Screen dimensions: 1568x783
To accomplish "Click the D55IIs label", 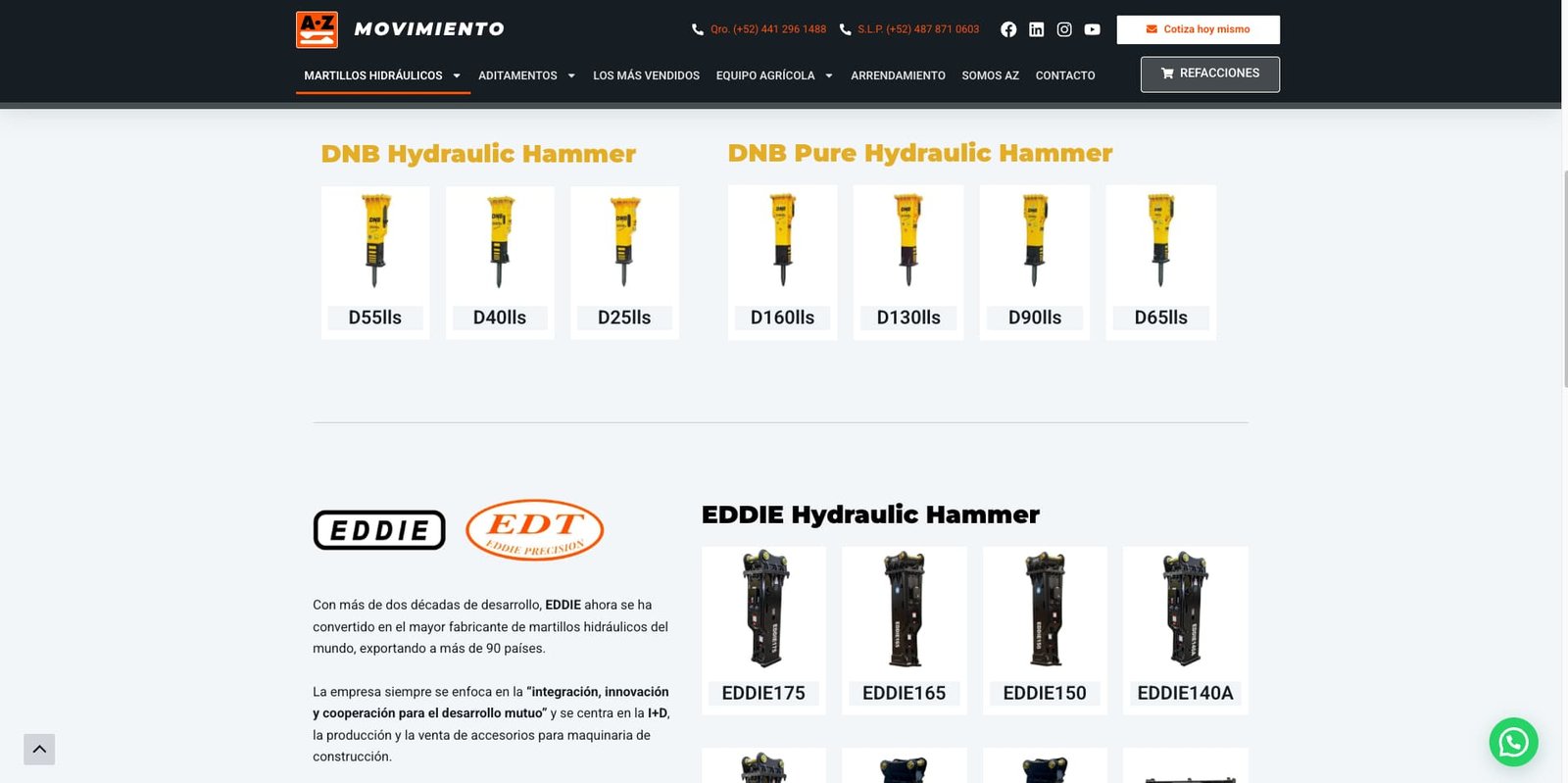I will point(375,318).
